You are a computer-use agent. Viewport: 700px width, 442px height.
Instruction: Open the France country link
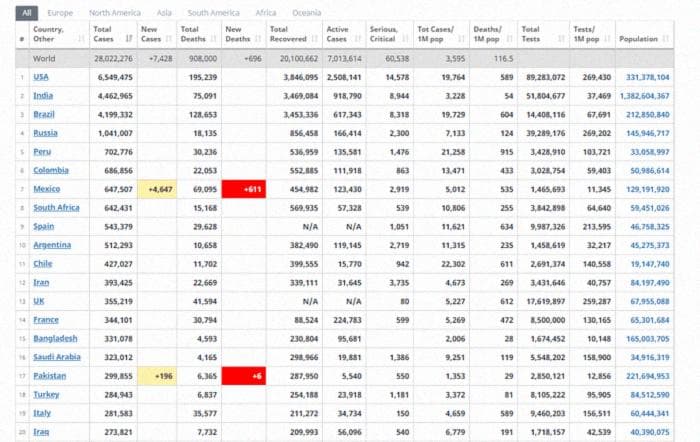pos(46,320)
